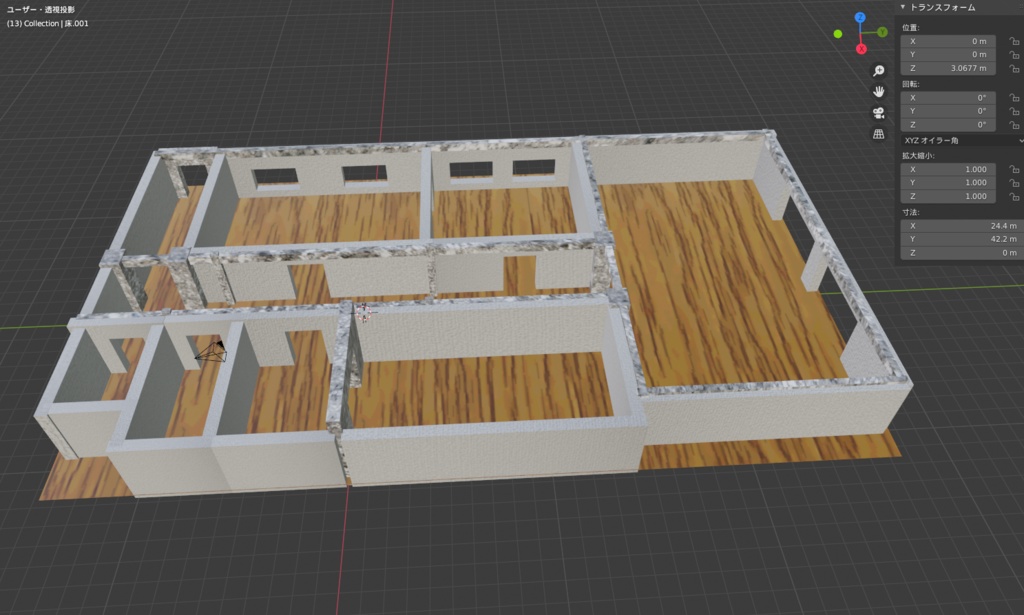1024x615 pixels.
Task: Click the X scale slider showing 1.000
Action: [947, 168]
